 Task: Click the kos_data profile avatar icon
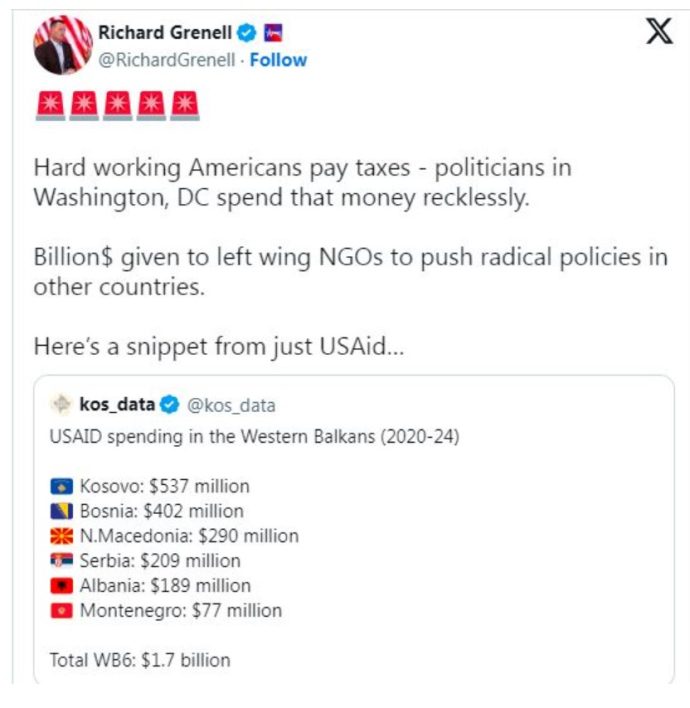[x=62, y=405]
